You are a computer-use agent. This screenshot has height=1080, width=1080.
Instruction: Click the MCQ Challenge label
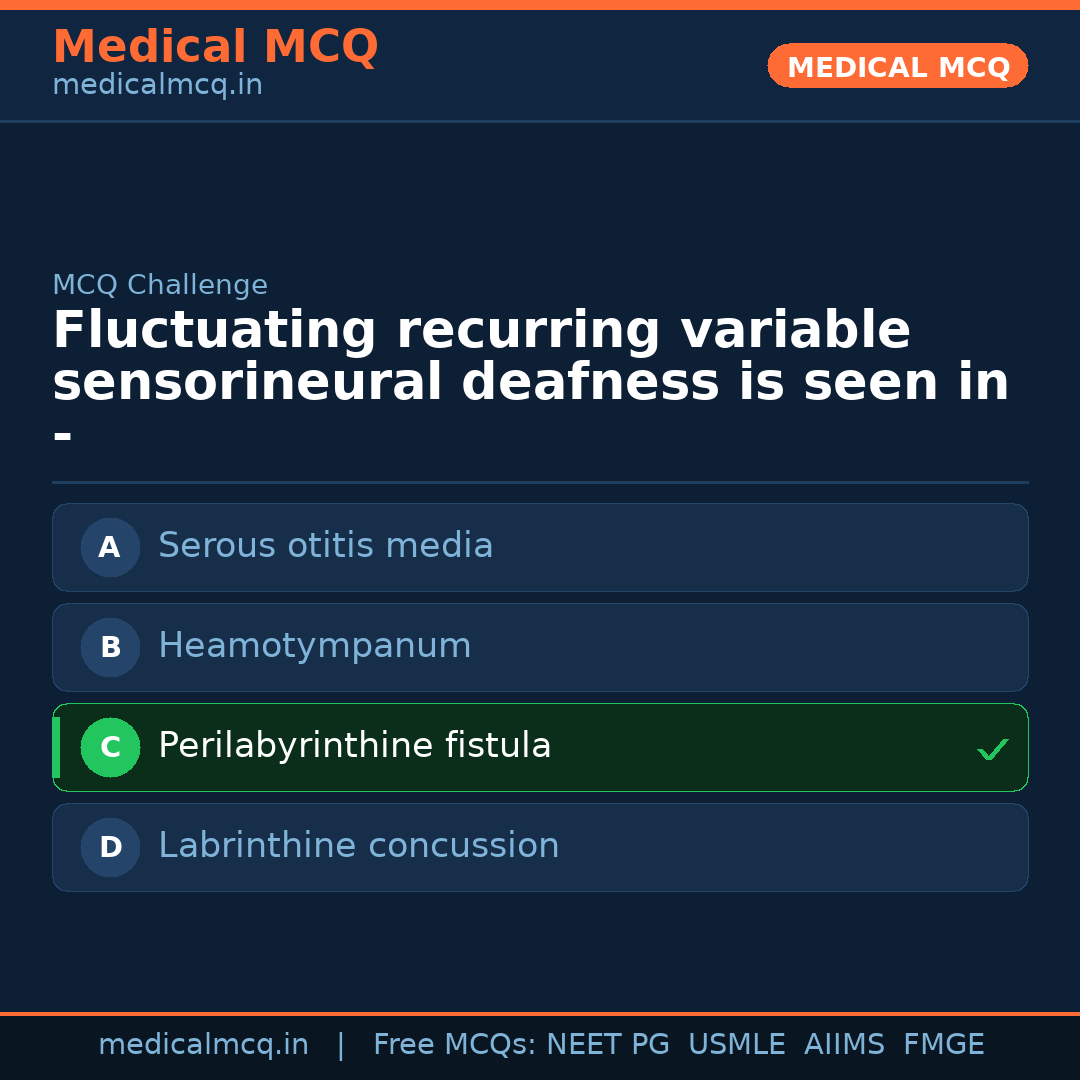tap(160, 285)
